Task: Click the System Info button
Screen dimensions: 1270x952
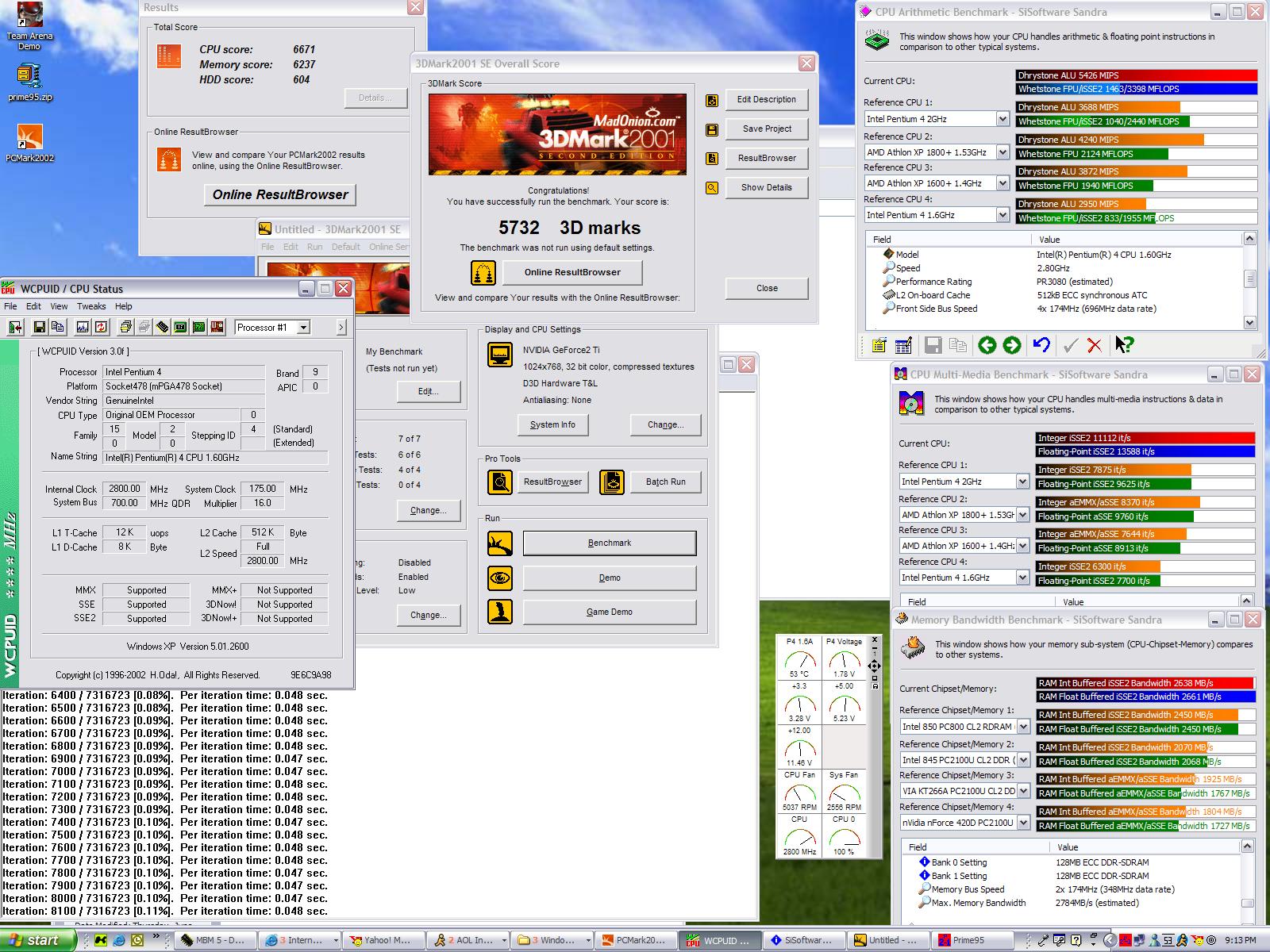Action: click(552, 424)
